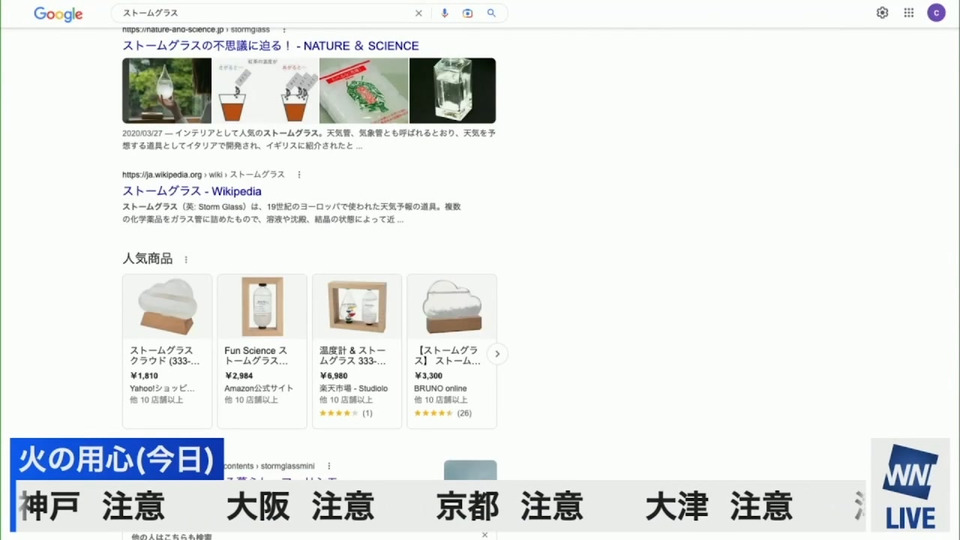960x540 pixels.
Task: Open the three-dot menu beside the ja.wikipedia.org URL
Action: (299, 174)
